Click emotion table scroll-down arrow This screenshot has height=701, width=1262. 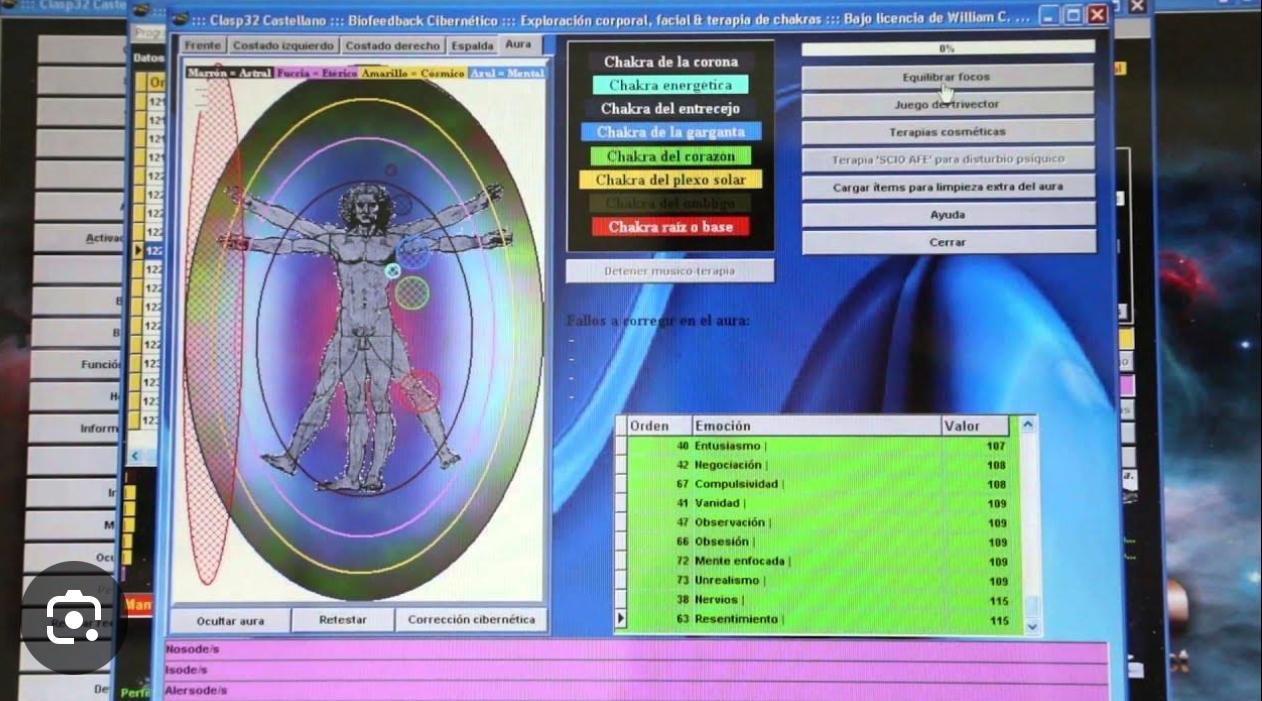(1032, 626)
